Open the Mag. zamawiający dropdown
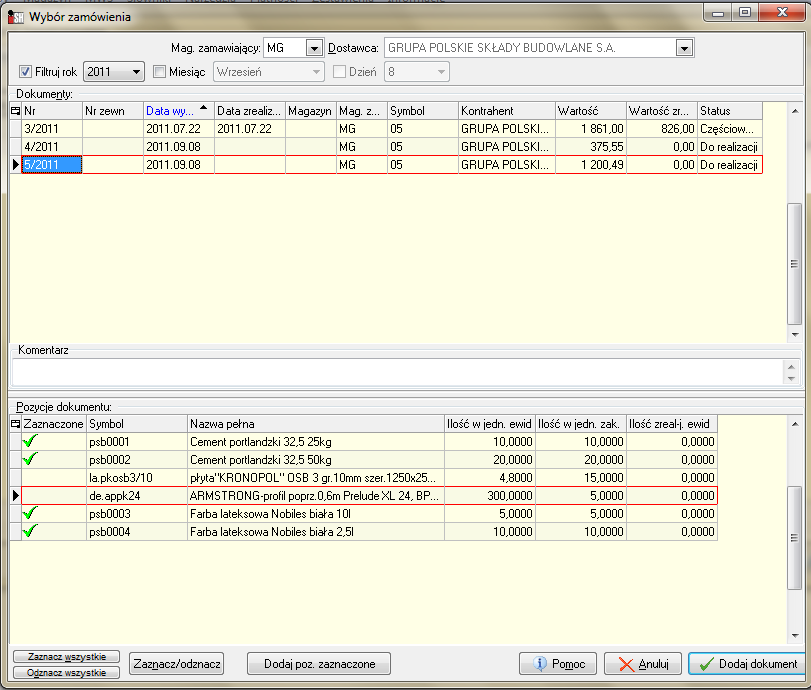 (314, 48)
